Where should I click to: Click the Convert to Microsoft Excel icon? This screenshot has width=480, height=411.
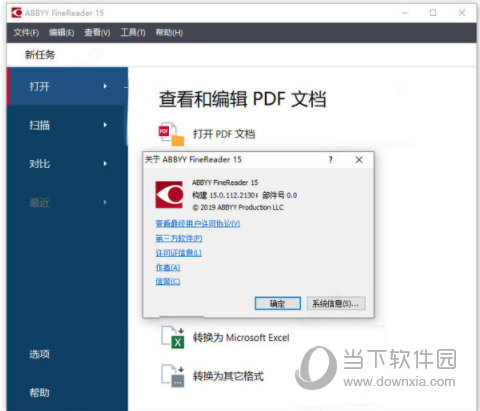click(173, 337)
